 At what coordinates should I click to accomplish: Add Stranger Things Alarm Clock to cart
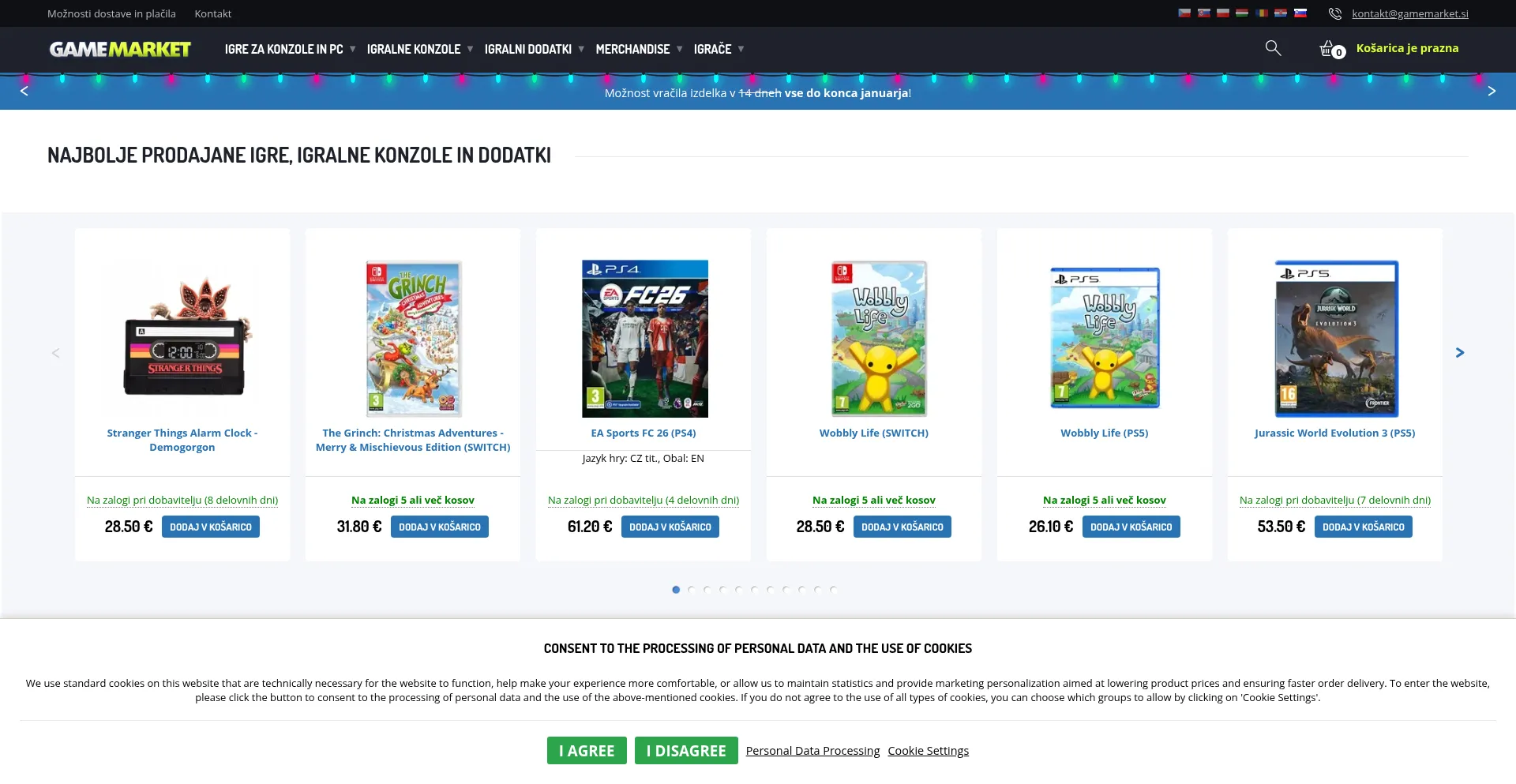[211, 527]
